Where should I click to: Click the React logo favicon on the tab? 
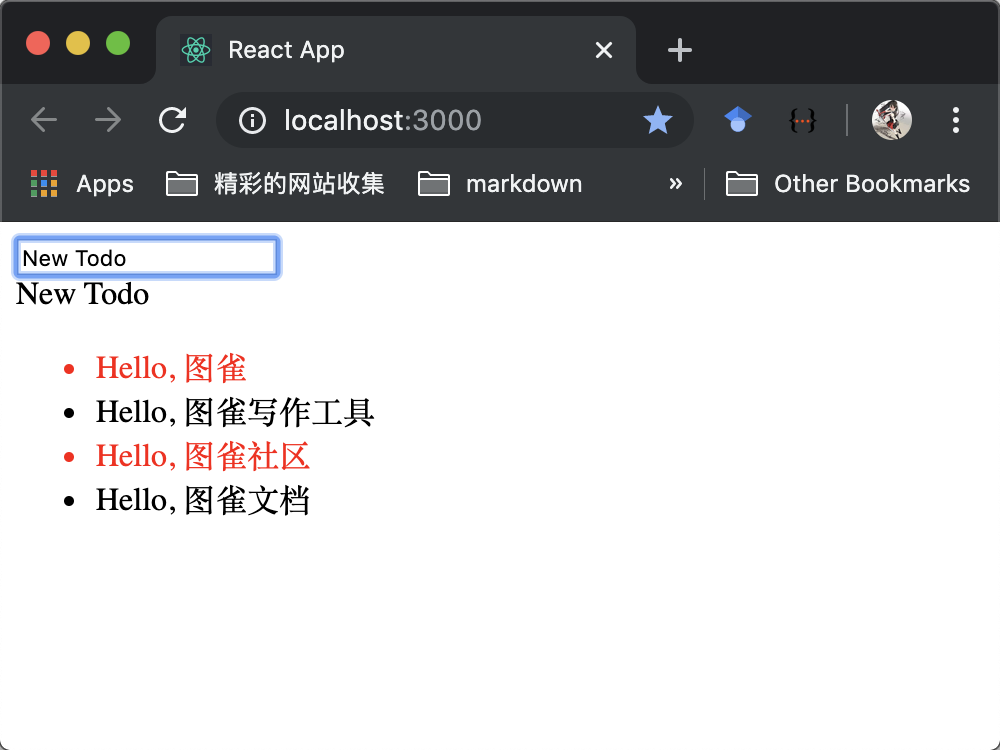pyautogui.click(x=197, y=49)
